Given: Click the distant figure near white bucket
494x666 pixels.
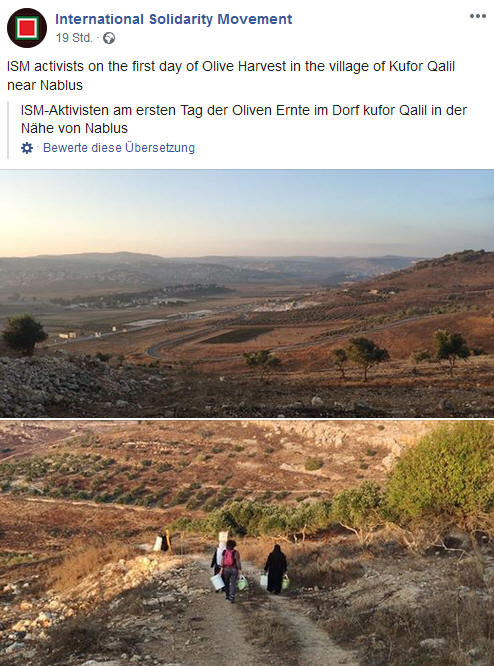Looking at the screenshot, I should pos(164,541).
